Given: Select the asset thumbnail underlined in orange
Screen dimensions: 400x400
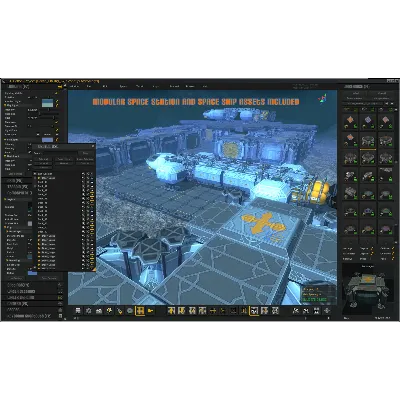Looking at the screenshot, I should 367,140.
